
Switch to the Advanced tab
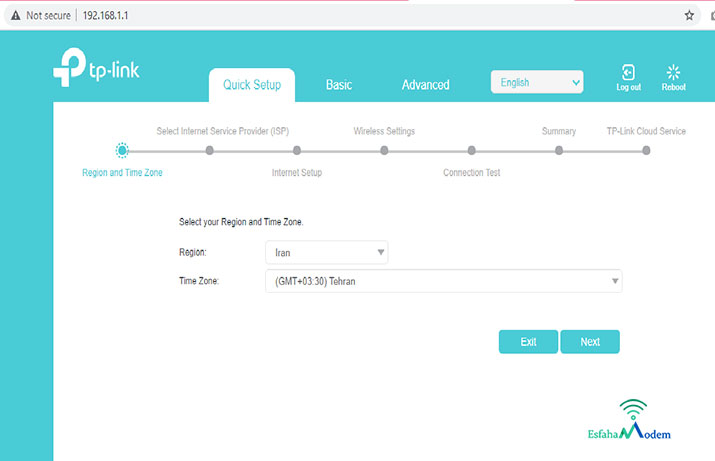click(425, 85)
